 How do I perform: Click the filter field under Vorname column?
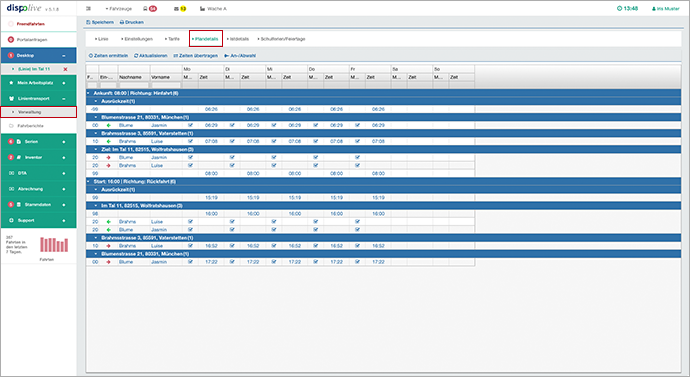point(166,85)
